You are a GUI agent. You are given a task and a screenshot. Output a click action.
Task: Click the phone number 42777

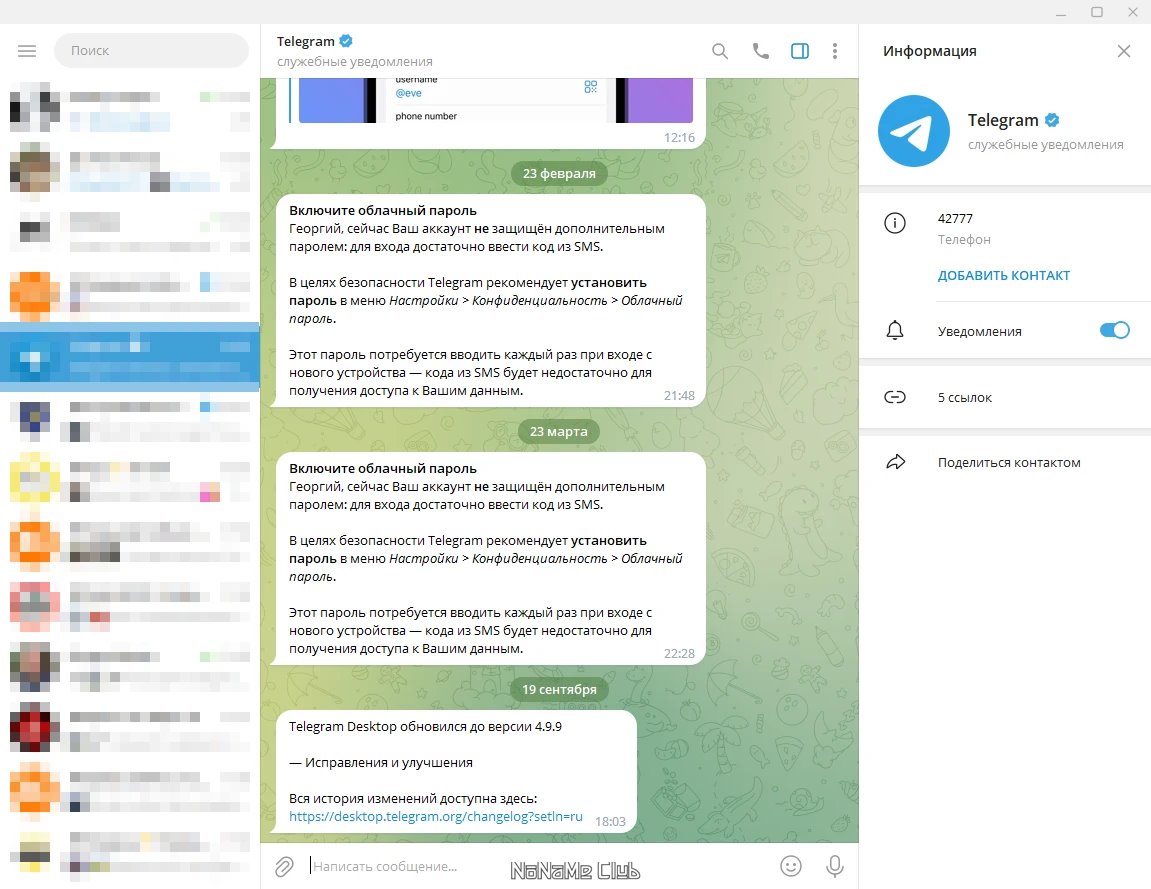[x=955, y=218]
